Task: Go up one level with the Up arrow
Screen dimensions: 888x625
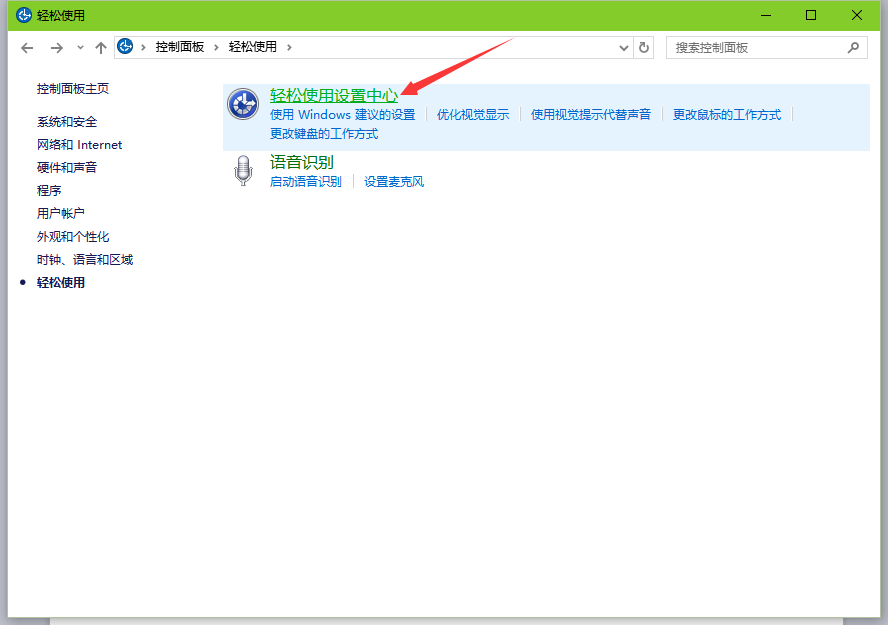Action: pos(101,48)
